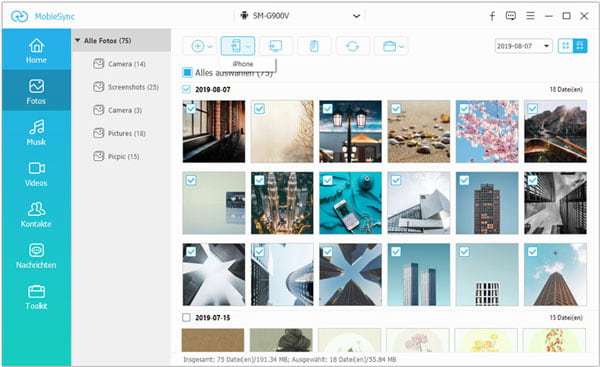Click the refresh icon in toolbar
Viewport: 600px width, 367px height.
click(352, 46)
